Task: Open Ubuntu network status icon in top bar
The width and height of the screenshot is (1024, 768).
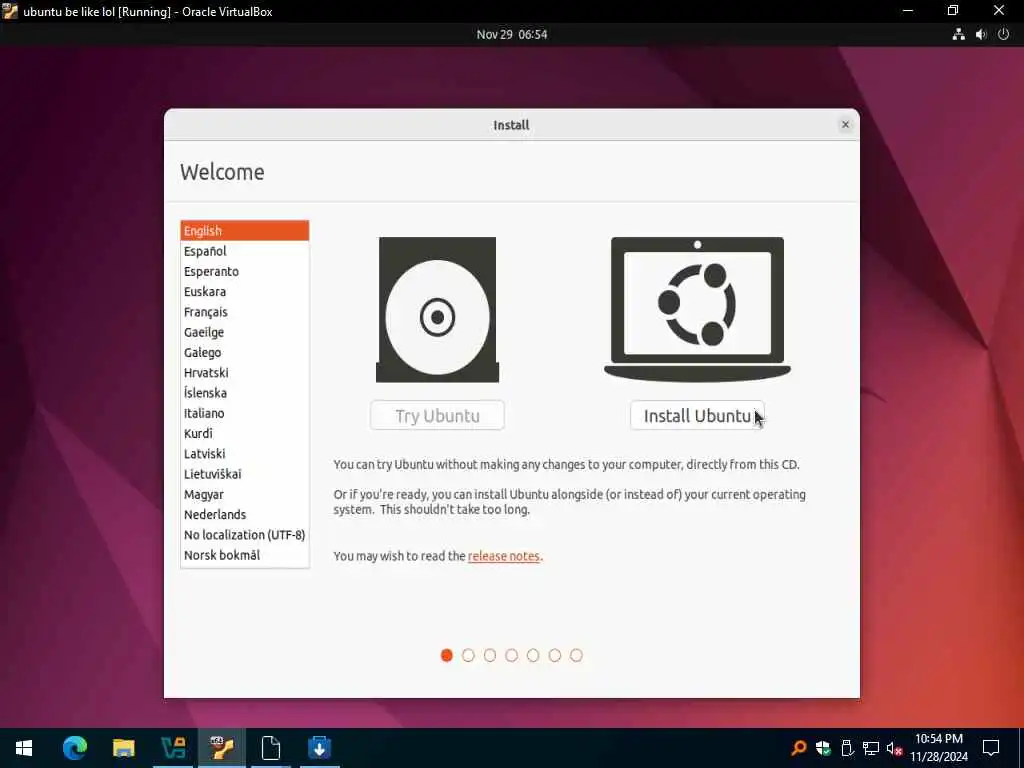Action: tap(958, 35)
